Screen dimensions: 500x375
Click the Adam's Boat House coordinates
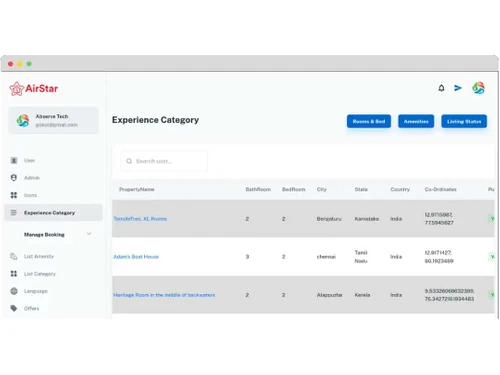(x=439, y=257)
